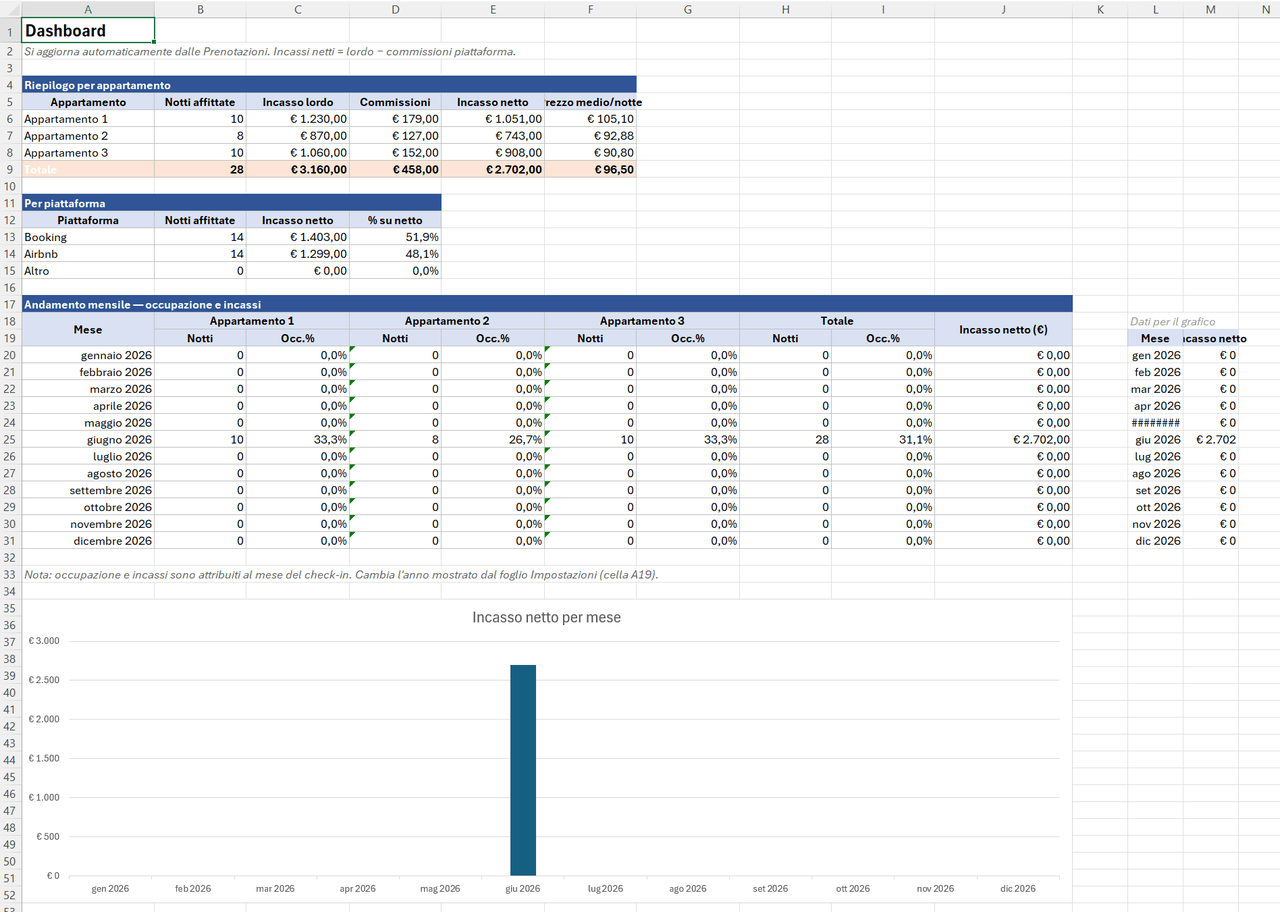Select € 2.702,00 in the giugno 2026 row
This screenshot has width=1280, height=912.
[1003, 440]
